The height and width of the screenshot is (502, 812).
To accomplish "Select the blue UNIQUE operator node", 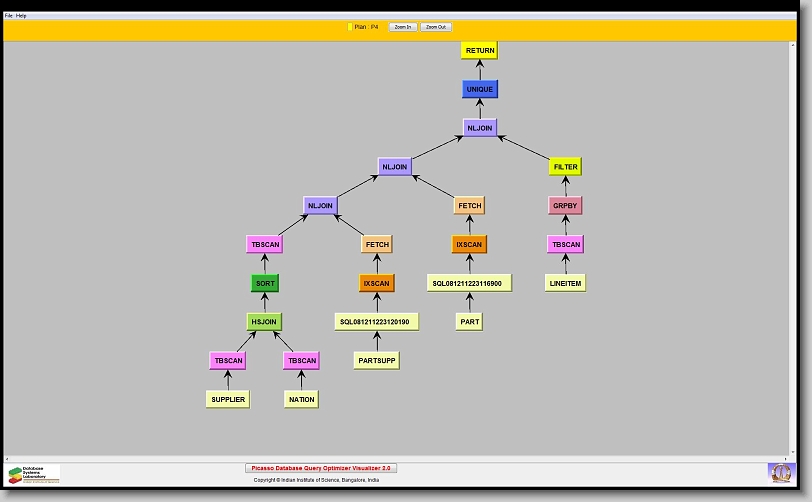I will [480, 89].
